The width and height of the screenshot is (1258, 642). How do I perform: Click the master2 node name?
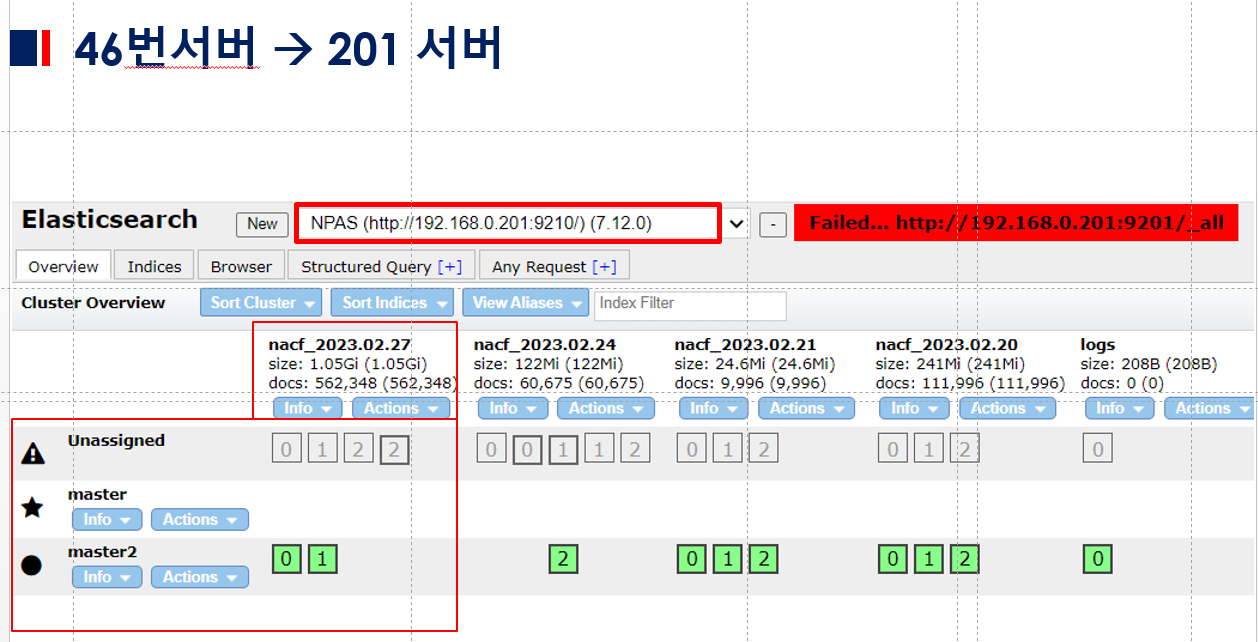(x=102, y=552)
